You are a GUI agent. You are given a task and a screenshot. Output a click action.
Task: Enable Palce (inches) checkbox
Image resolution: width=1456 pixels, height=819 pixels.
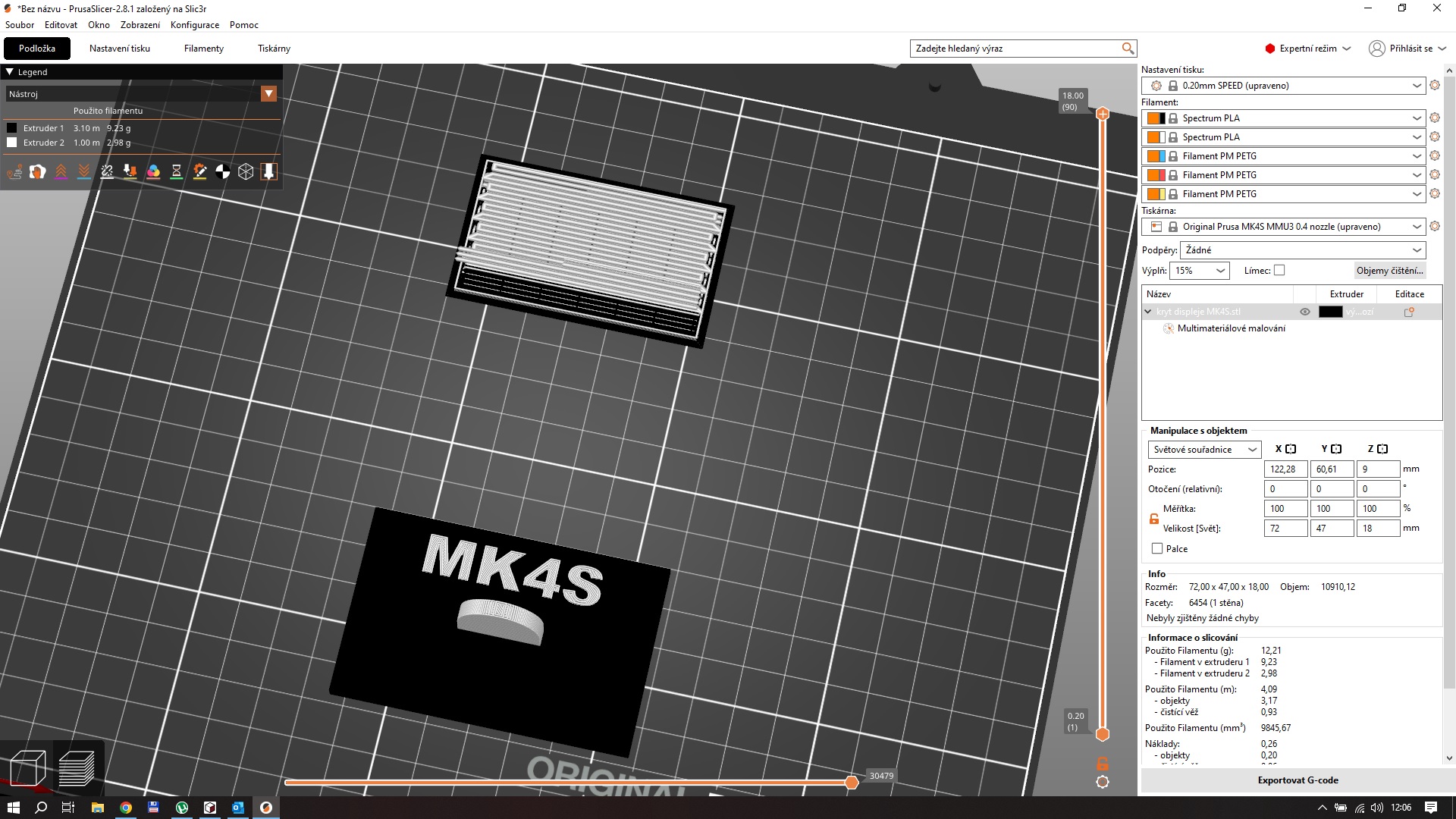(x=1157, y=548)
